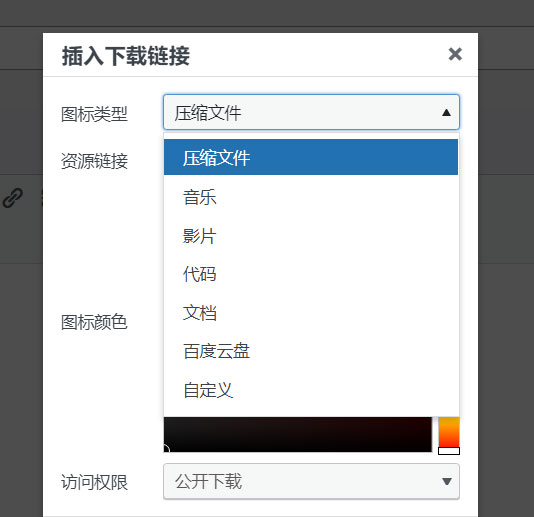The width and height of the screenshot is (534, 517).
Task: Open the 访问权限 dropdown showing 公开下载
Action: pyautogui.click(x=311, y=481)
